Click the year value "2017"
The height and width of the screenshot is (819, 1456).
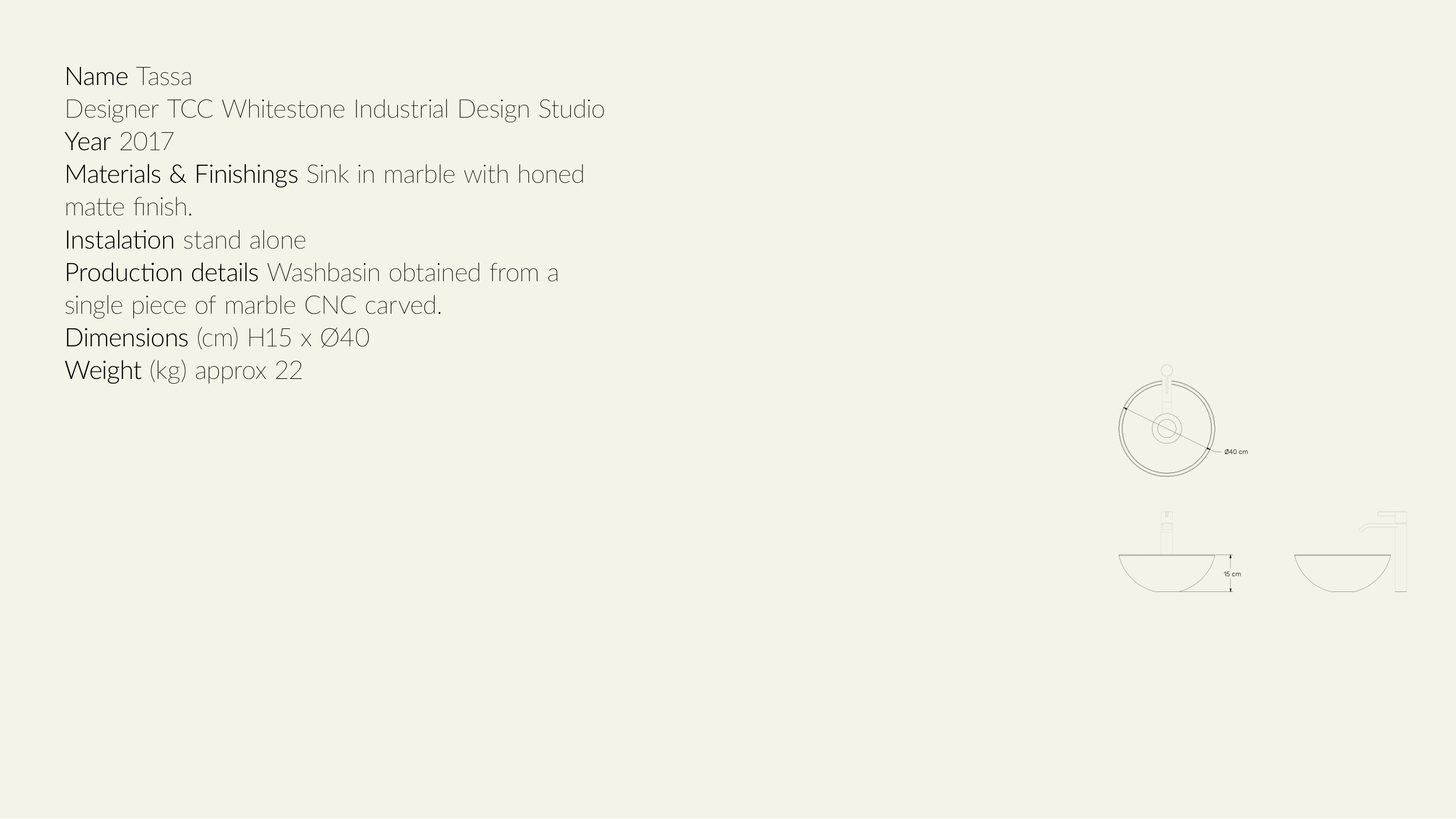tap(146, 142)
